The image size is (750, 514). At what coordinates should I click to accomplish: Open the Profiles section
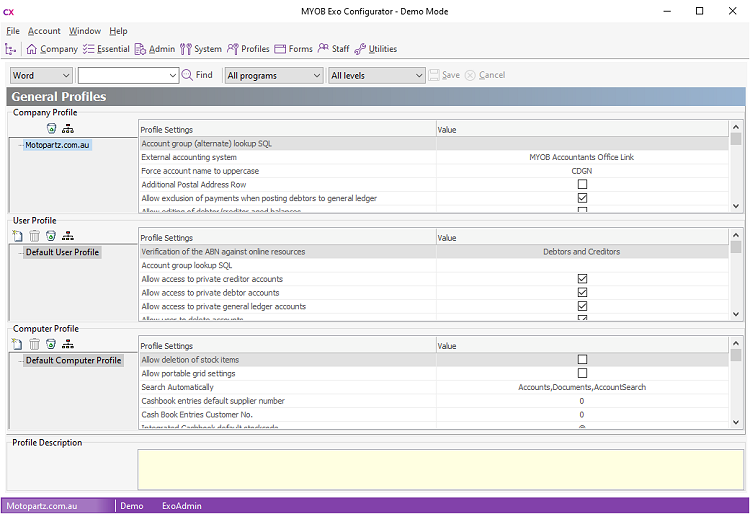(248, 49)
